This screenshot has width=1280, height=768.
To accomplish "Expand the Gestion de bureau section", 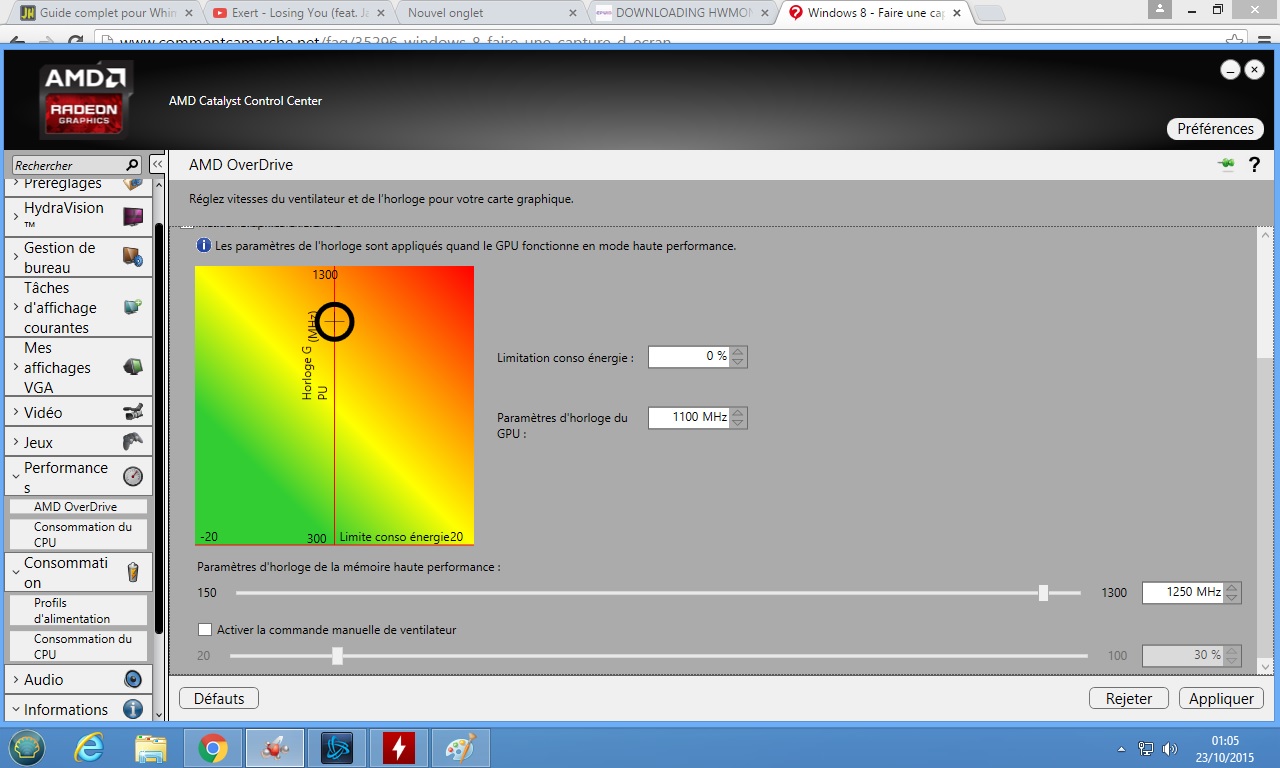I will point(16,258).
